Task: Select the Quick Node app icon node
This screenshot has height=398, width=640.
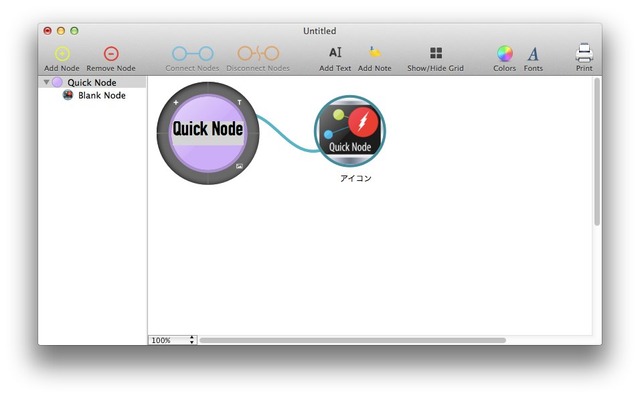Action: tap(350, 131)
